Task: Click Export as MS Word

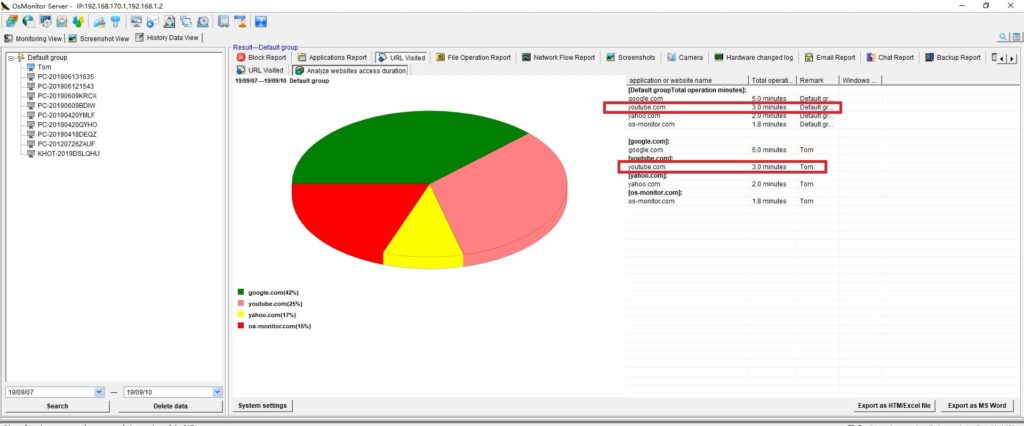Action: [977, 406]
